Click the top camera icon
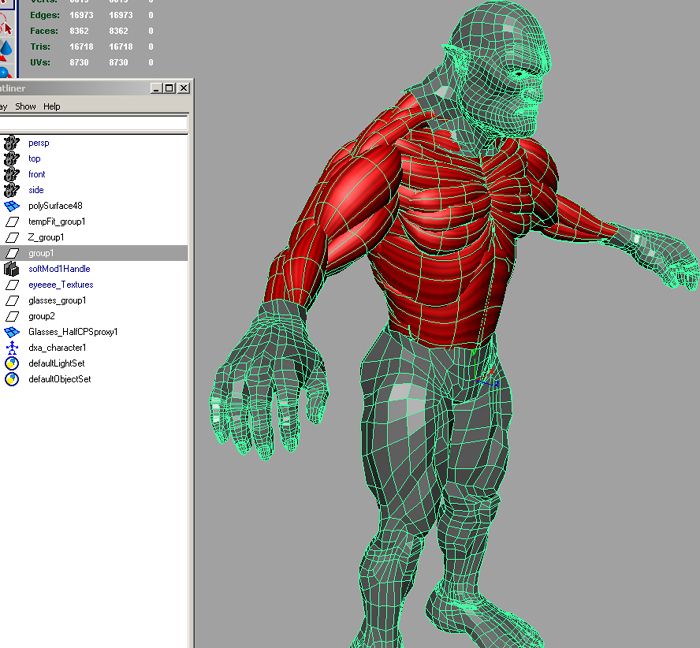This screenshot has width=700, height=648. point(12,158)
